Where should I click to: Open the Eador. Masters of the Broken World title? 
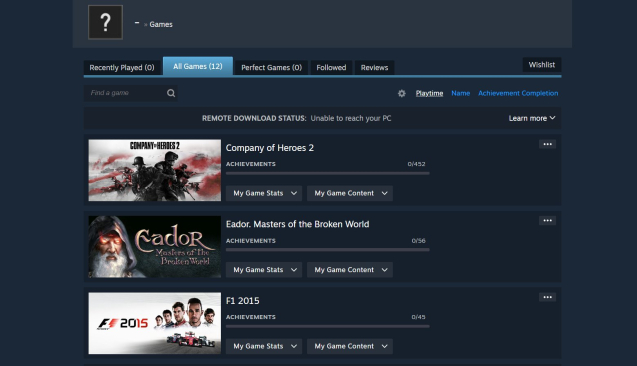coord(297,224)
